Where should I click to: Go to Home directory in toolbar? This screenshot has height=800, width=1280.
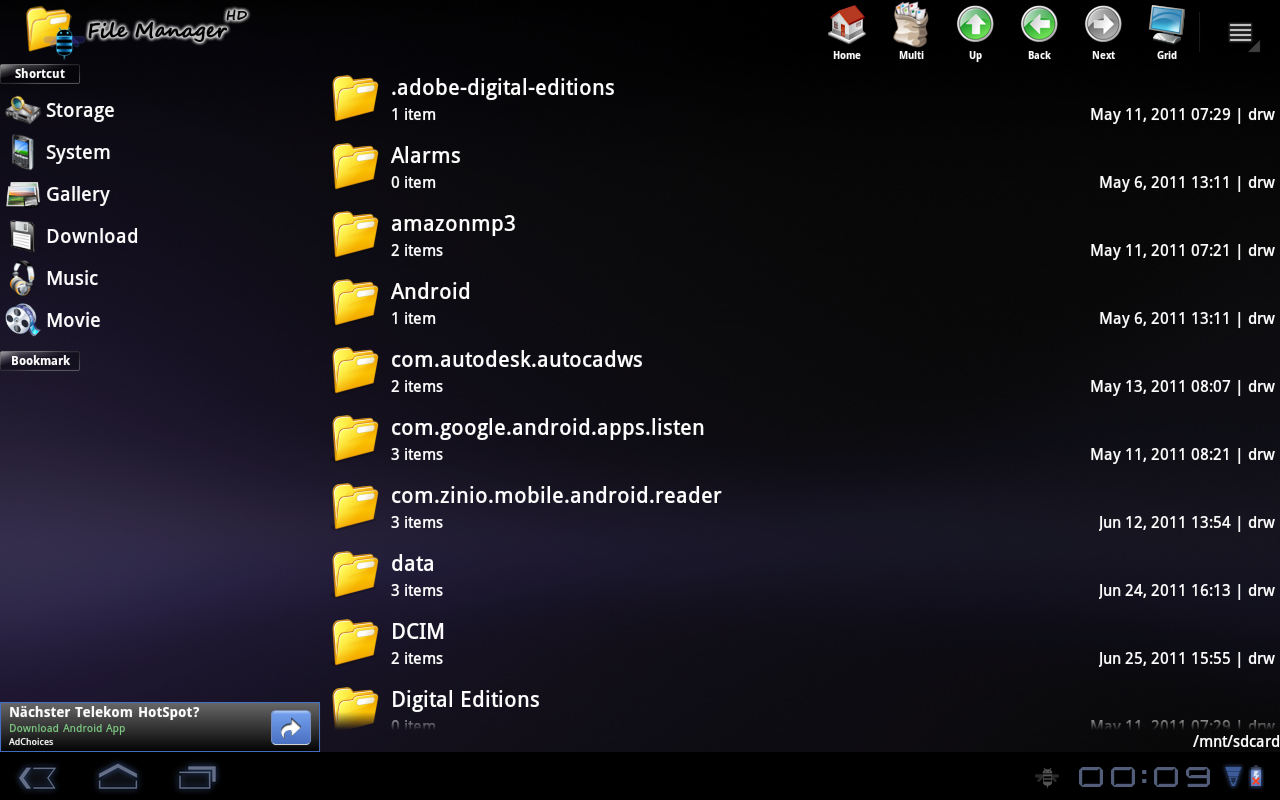847,33
